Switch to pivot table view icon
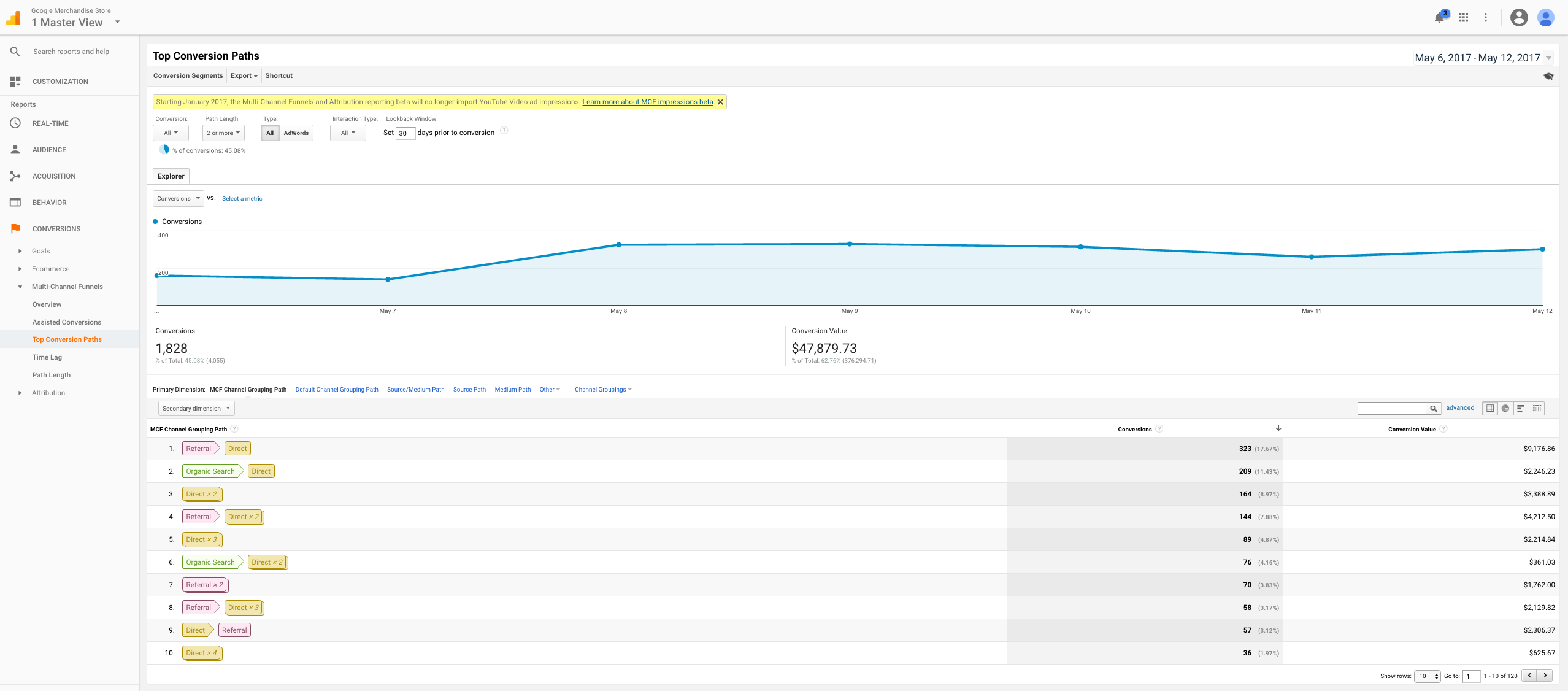The width and height of the screenshot is (1568, 691). pos(1537,409)
